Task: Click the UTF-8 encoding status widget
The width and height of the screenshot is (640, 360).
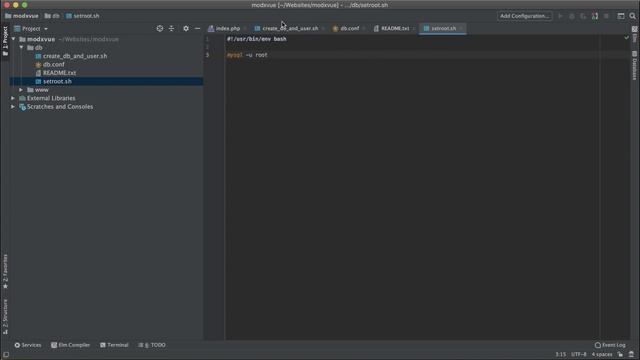Action: pyautogui.click(x=579, y=354)
